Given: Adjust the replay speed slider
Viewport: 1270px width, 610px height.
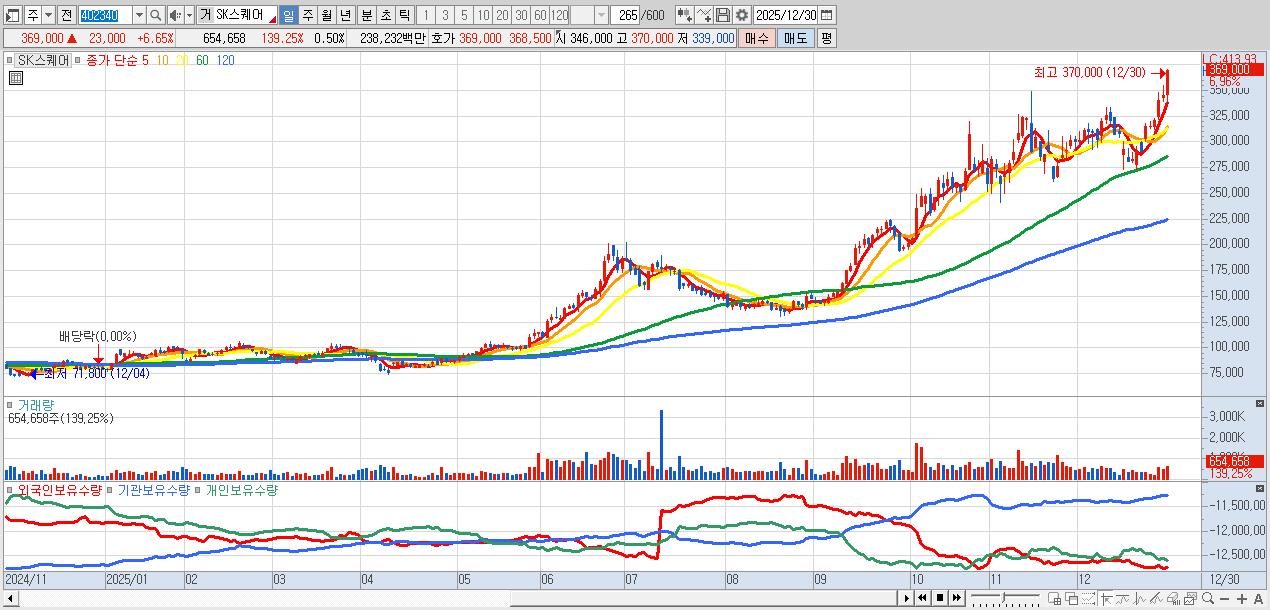Looking at the screenshot, I should 1006,598.
